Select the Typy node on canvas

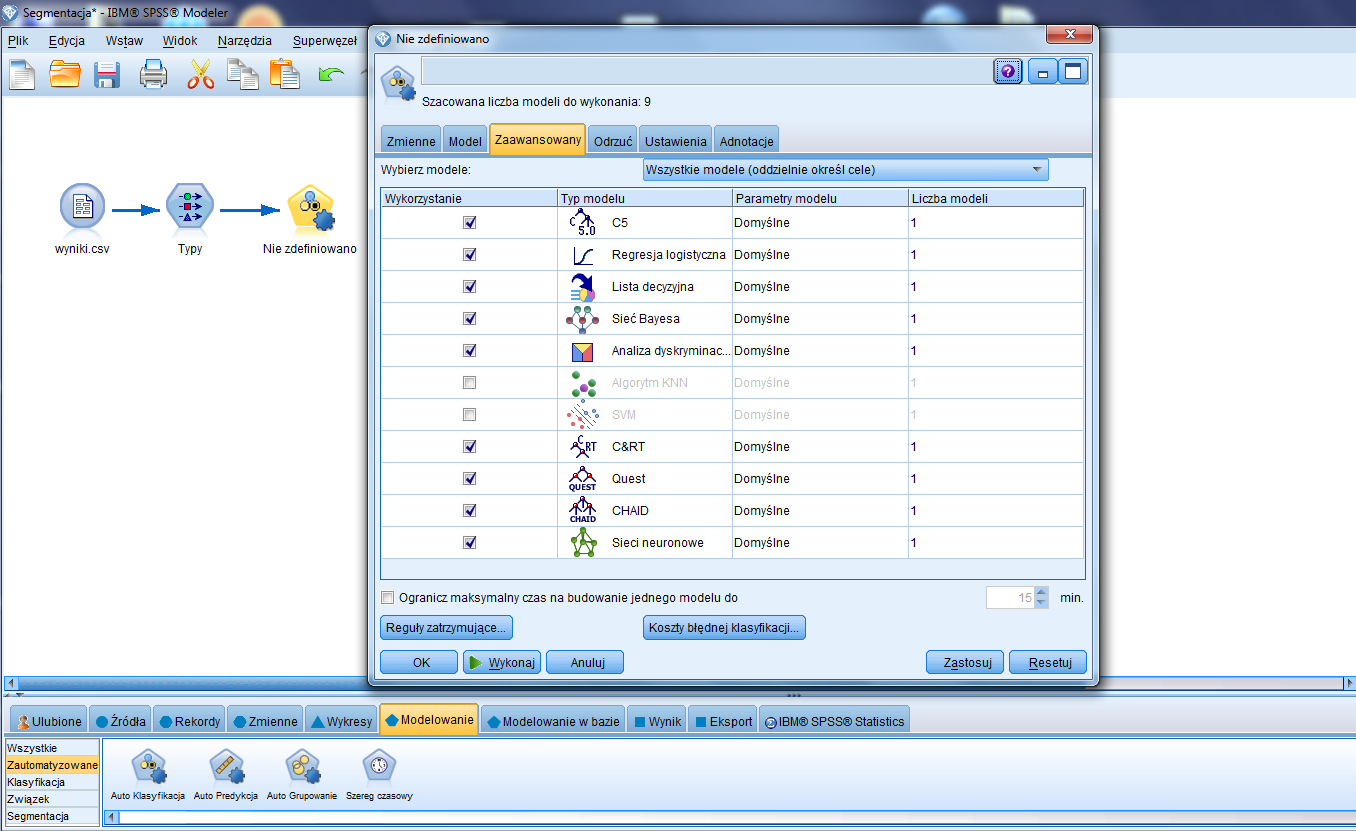[x=190, y=209]
